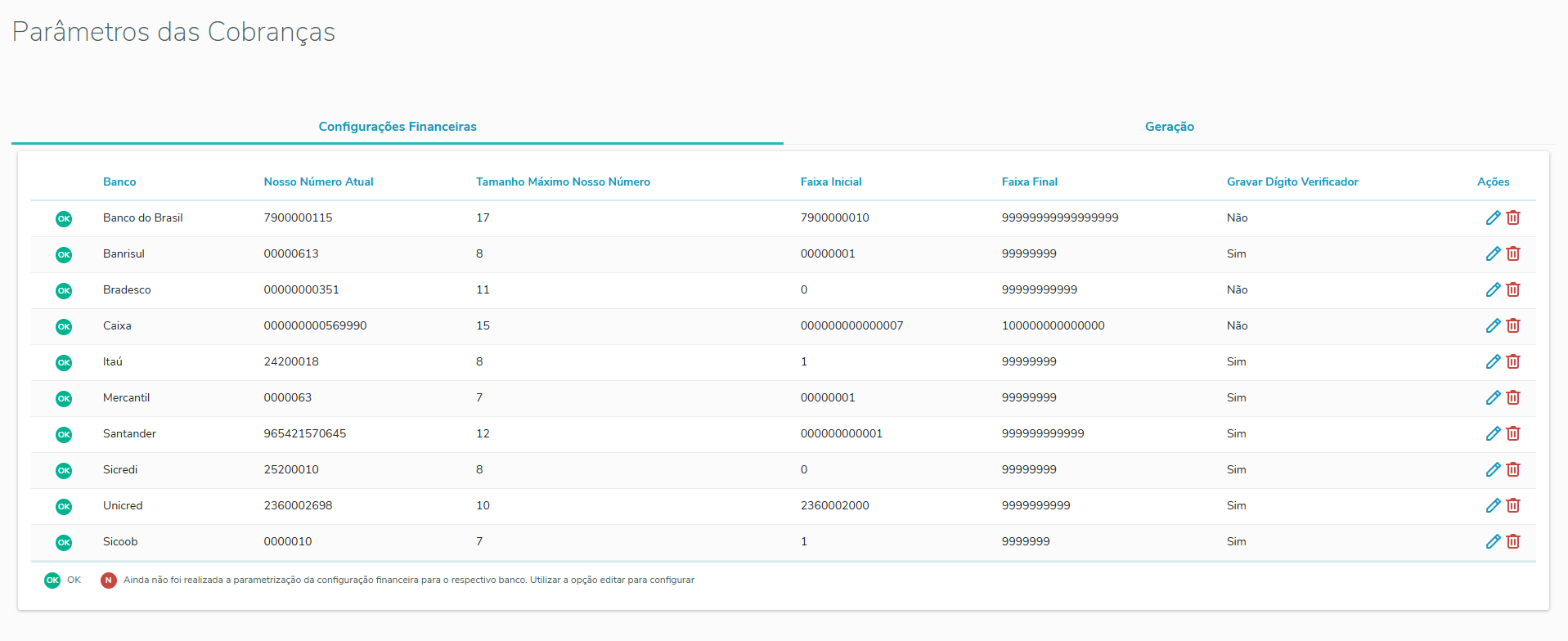Edit the Banco do Brasil row

1493,217
